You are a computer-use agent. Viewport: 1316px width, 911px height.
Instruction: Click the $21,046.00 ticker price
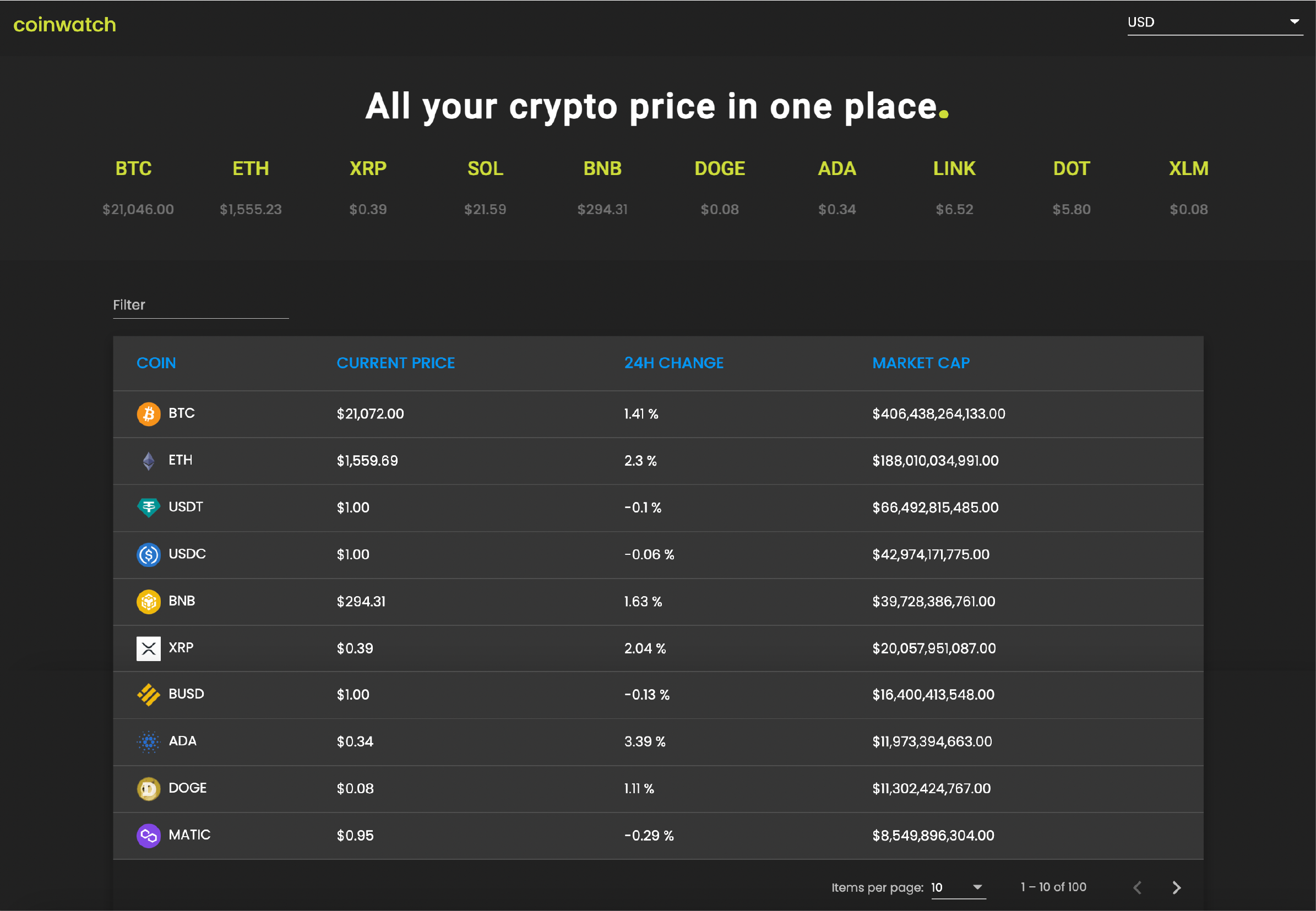138,210
